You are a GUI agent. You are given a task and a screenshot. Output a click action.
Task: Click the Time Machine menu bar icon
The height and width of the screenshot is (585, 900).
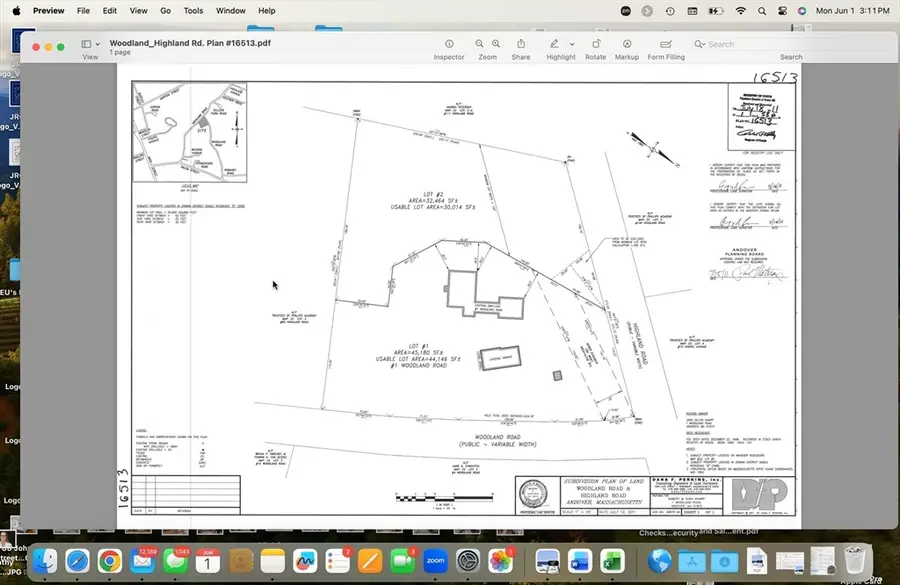pyautogui.click(x=670, y=10)
